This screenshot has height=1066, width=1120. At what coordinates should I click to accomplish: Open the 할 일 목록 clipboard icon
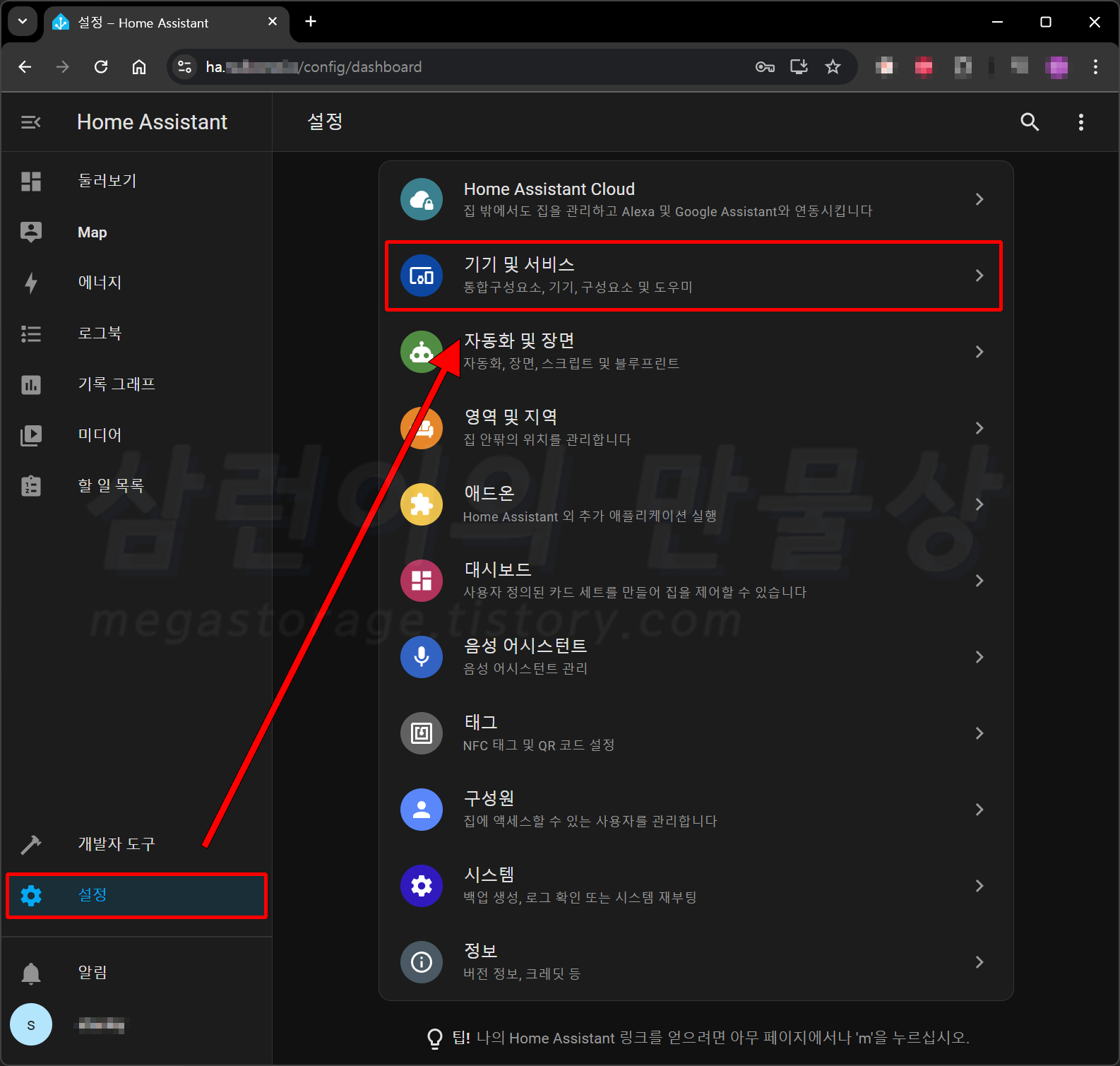tap(31, 486)
